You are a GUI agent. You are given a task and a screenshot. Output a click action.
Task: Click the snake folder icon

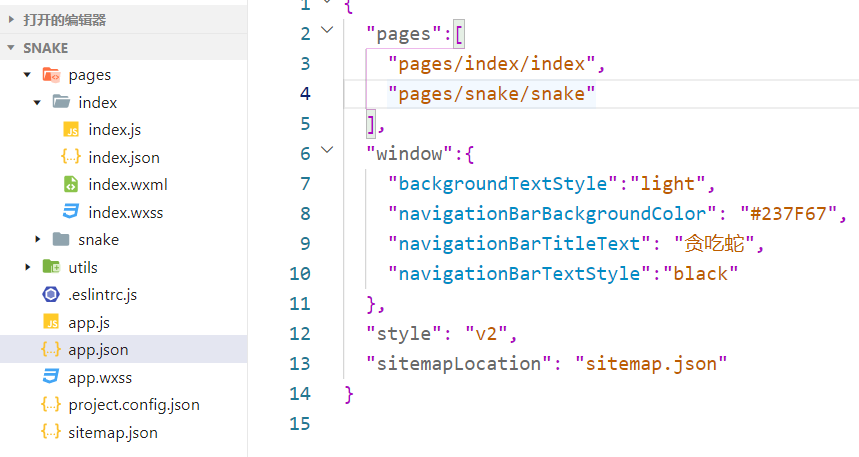61,239
